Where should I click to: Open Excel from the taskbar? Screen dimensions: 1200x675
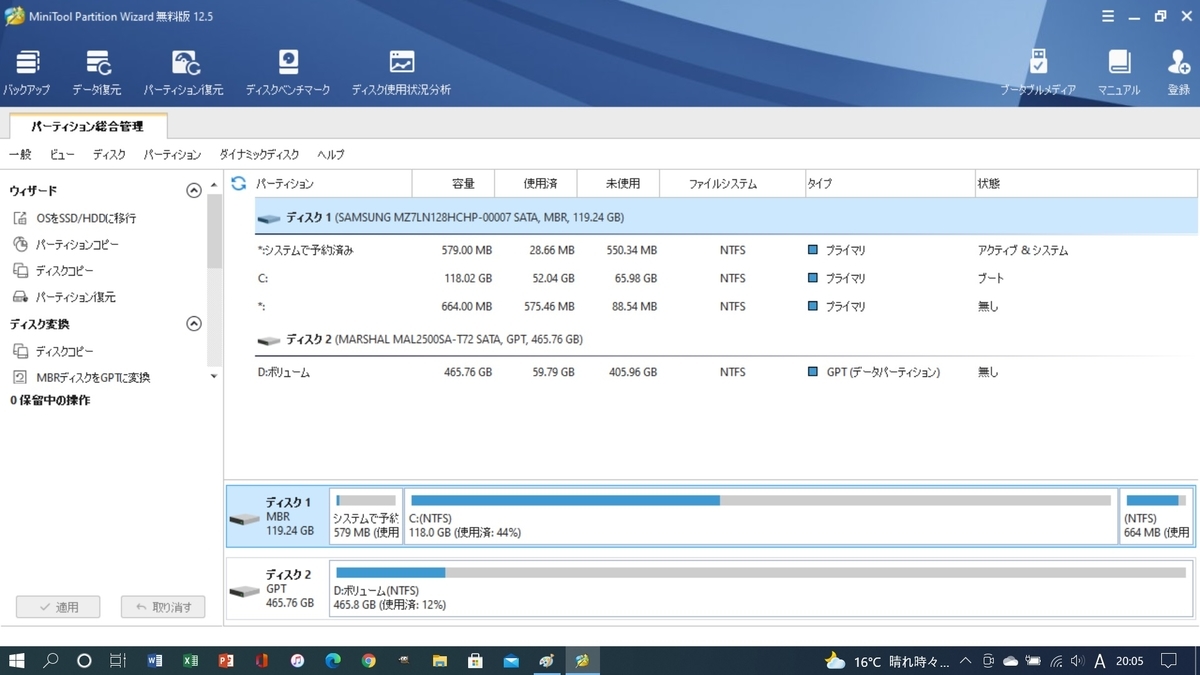coord(190,661)
